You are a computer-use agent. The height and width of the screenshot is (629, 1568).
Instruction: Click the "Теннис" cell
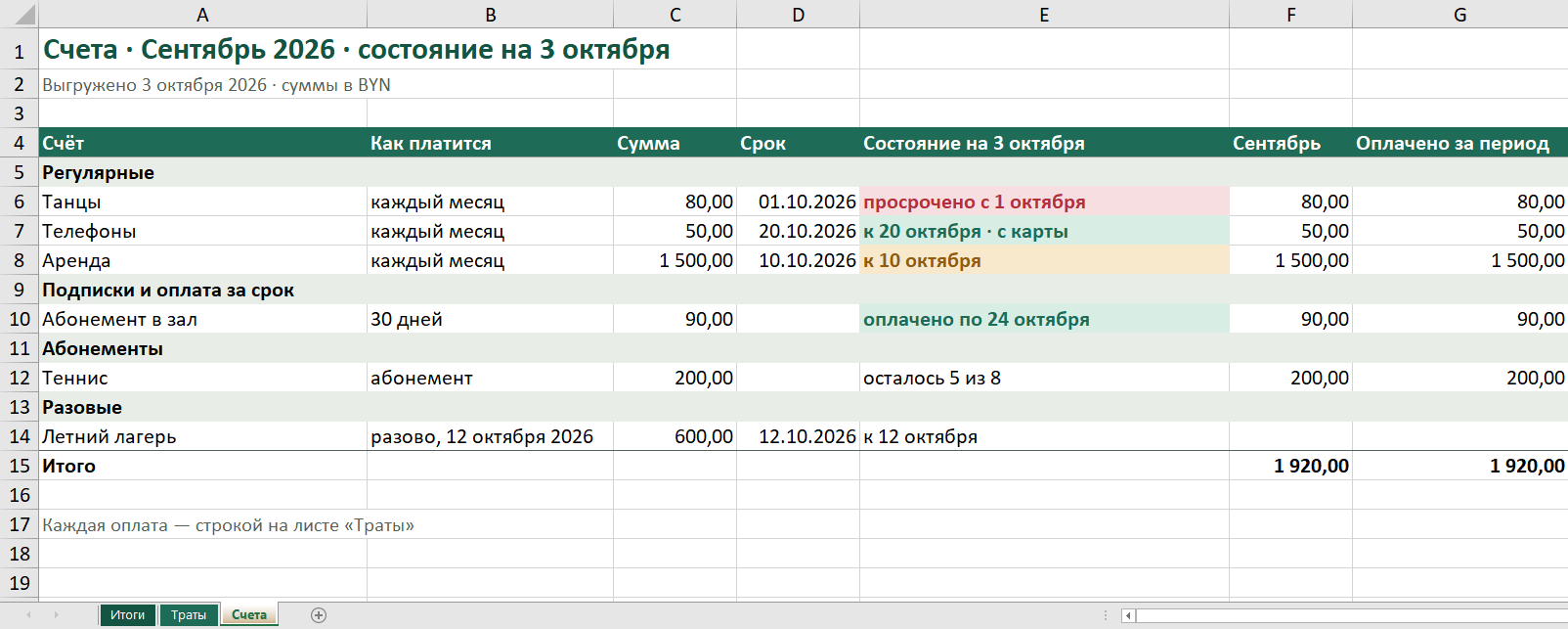[202, 378]
